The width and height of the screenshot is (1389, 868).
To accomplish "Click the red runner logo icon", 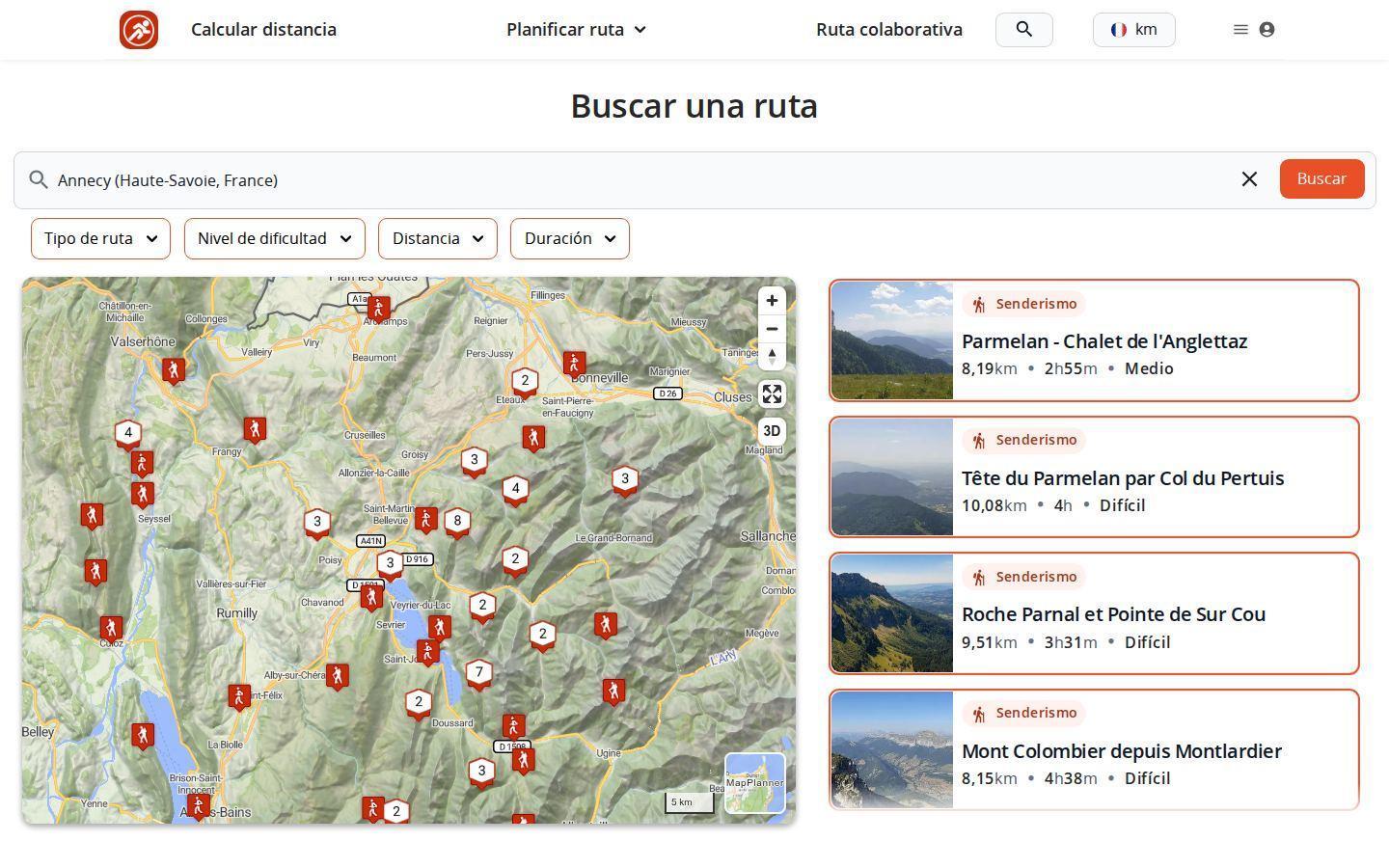I will click(x=139, y=30).
